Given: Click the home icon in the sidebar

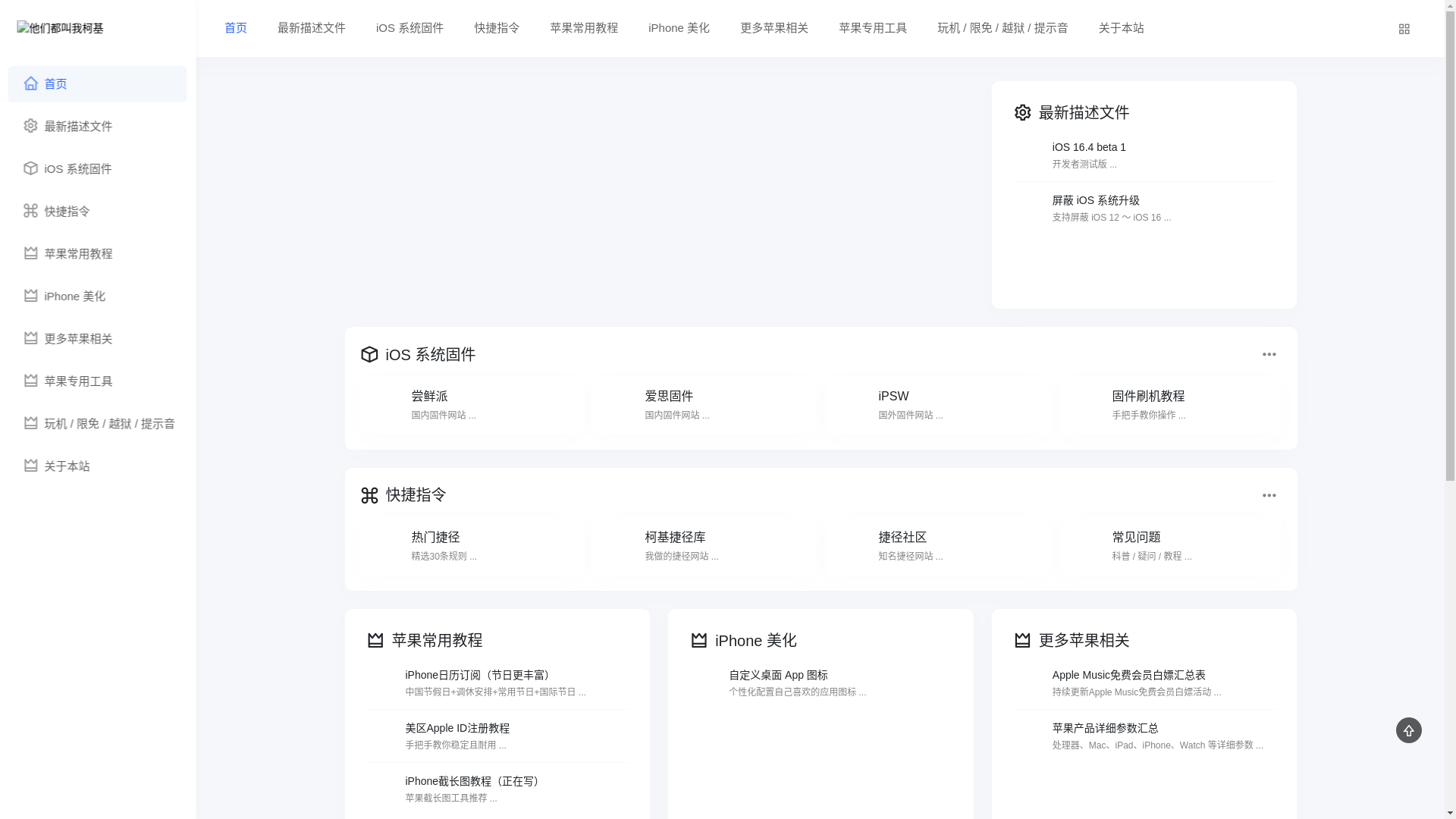Looking at the screenshot, I should coord(30,83).
